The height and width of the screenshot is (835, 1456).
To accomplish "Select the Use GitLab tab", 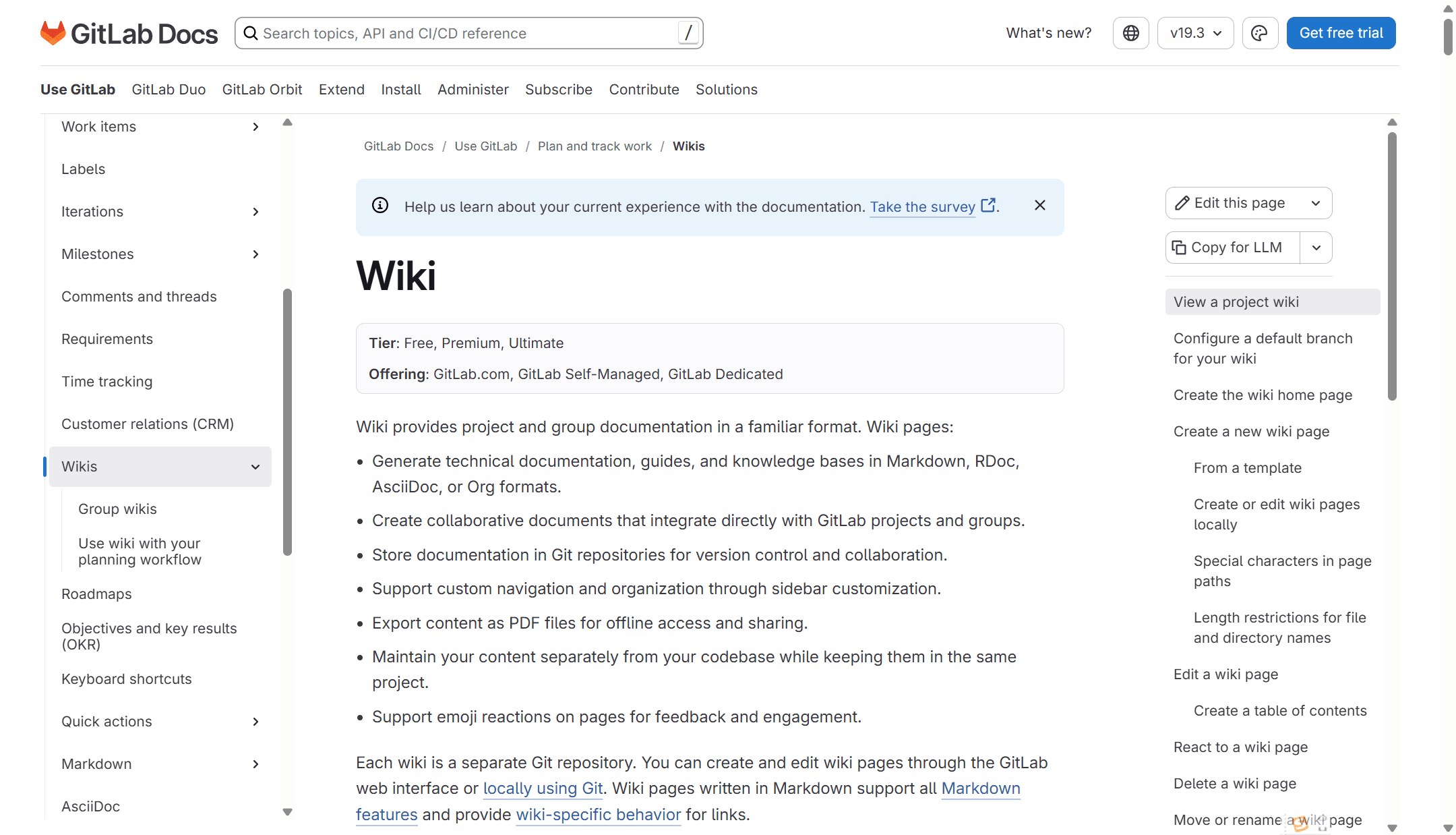I will 78,90.
